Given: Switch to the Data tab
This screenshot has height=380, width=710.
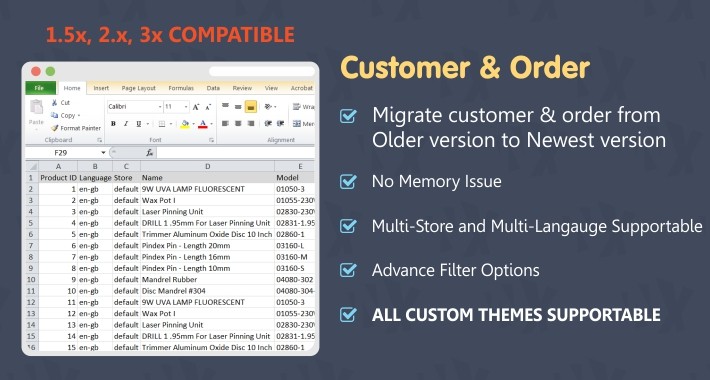Looking at the screenshot, I should (x=213, y=88).
